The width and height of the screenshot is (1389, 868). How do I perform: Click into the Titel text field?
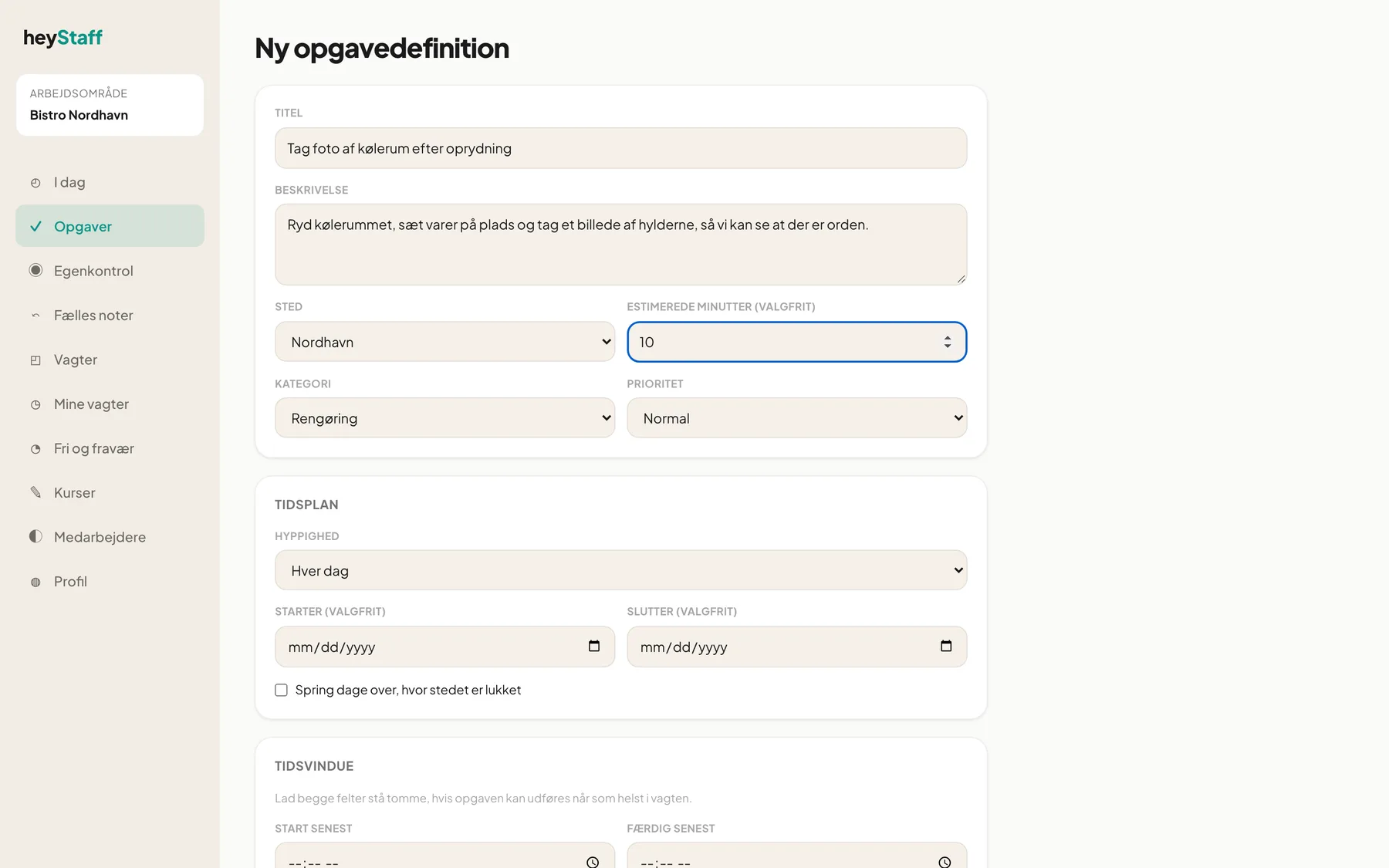point(620,148)
